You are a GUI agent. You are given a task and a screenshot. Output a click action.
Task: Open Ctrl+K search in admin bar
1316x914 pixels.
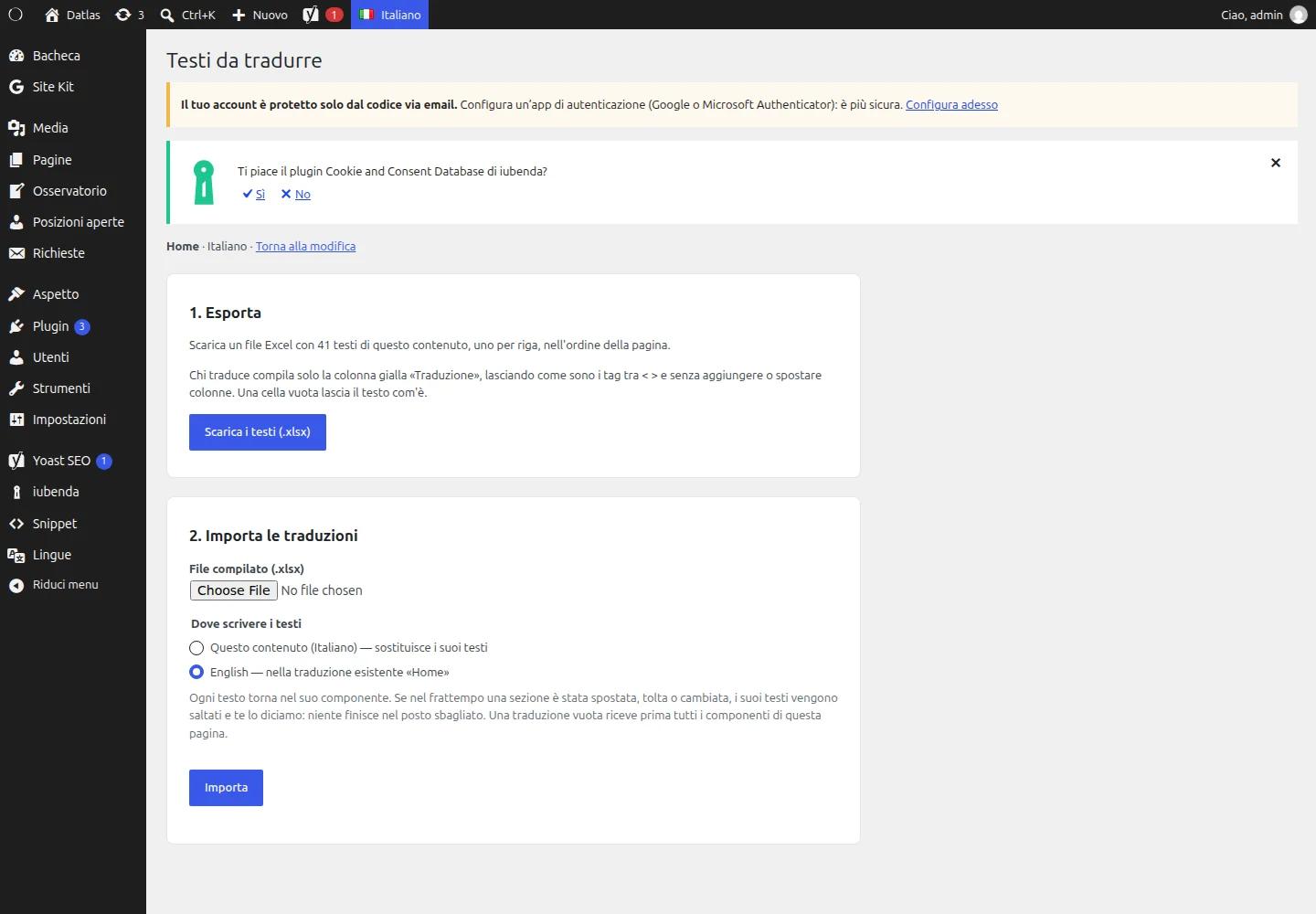tap(187, 15)
